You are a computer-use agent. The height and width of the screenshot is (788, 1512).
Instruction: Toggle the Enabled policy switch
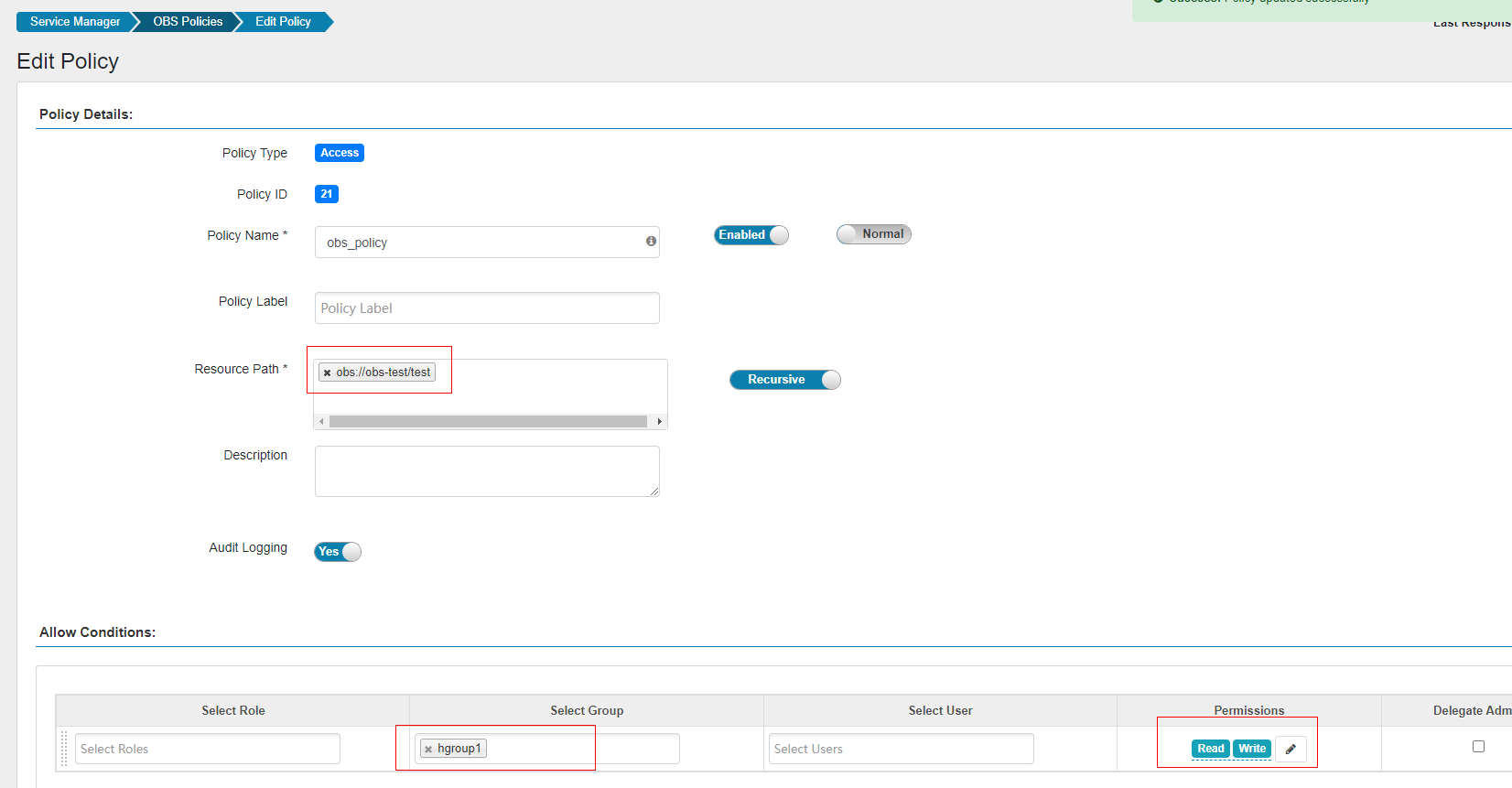[751, 235]
